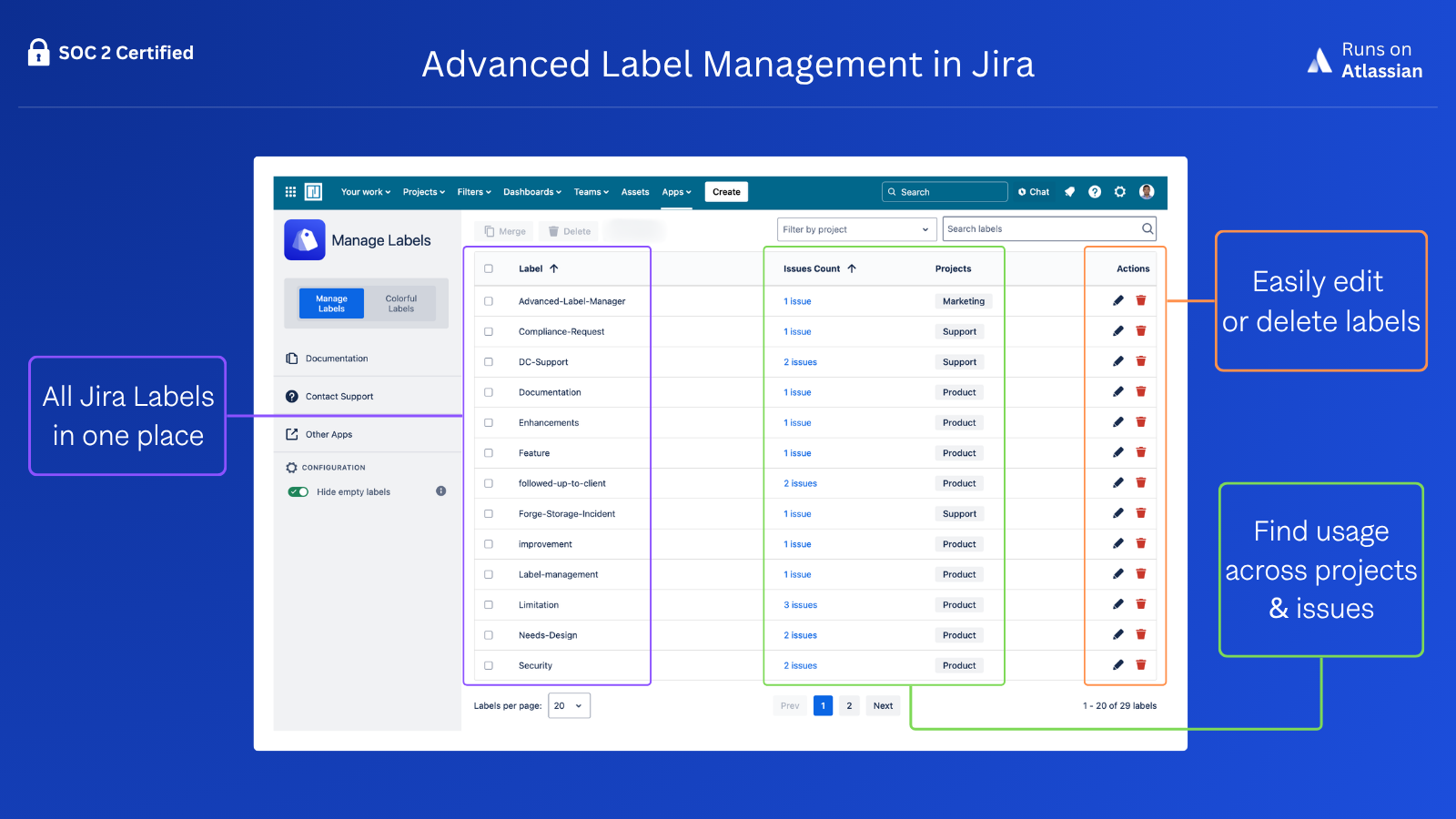Open the Contact Support sidebar item

[330, 397]
